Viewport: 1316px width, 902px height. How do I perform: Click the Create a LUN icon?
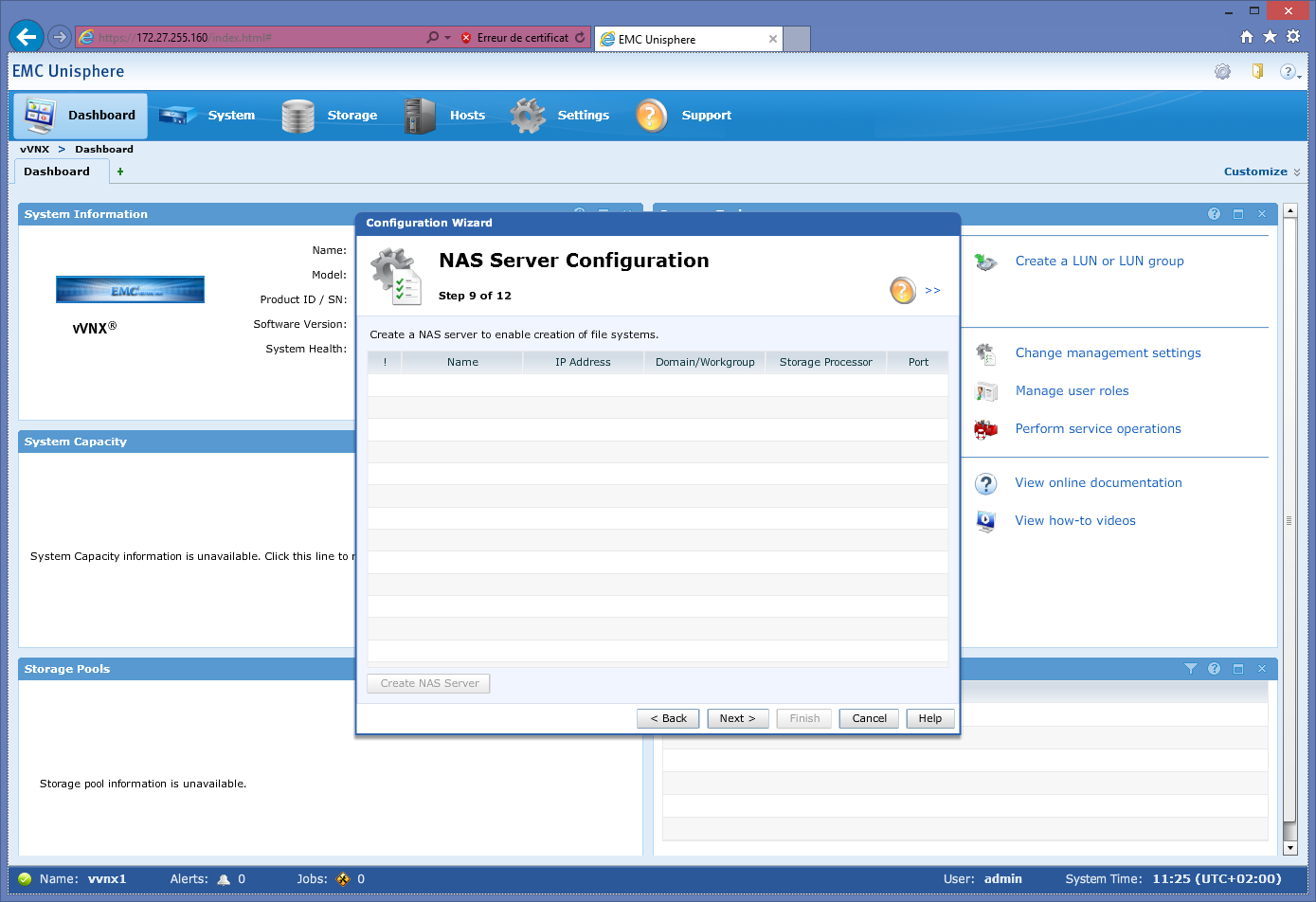(985, 262)
